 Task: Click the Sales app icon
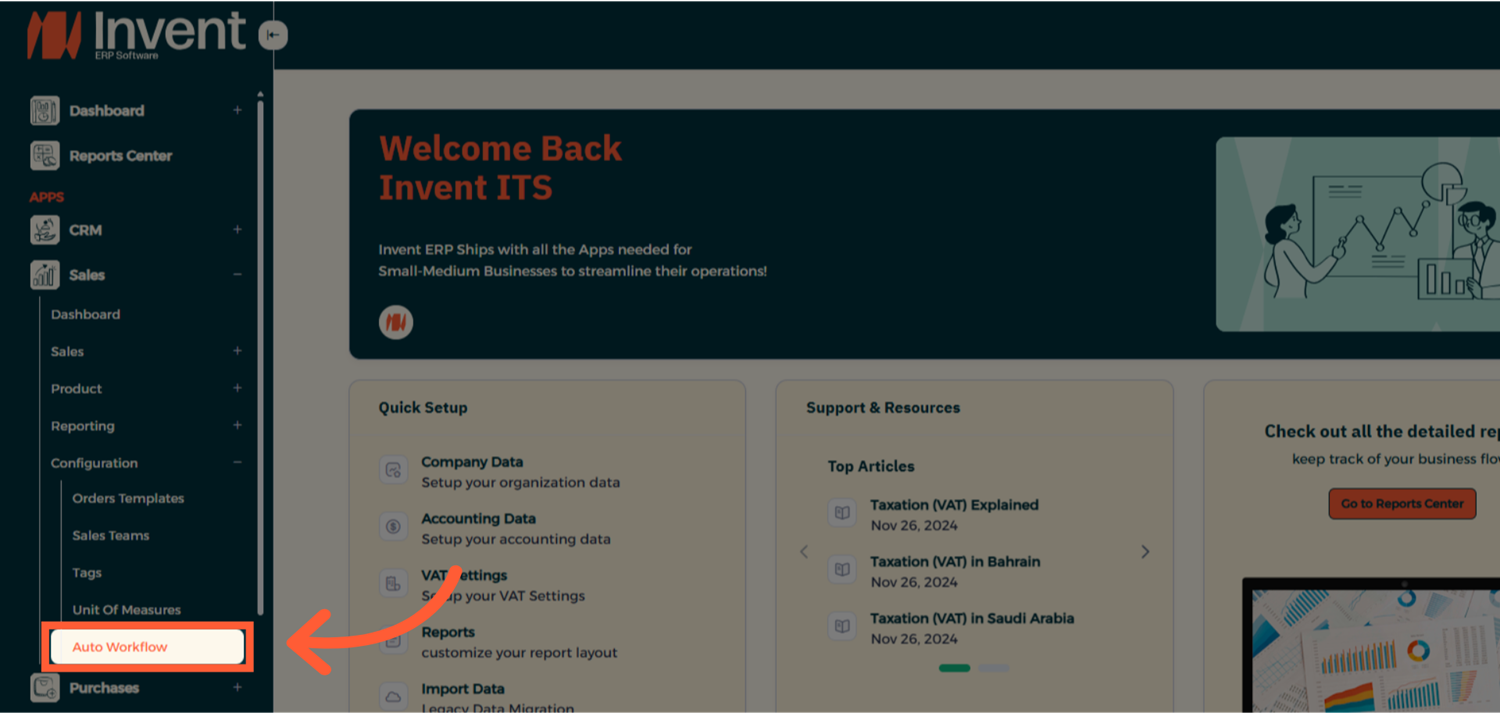(x=45, y=275)
